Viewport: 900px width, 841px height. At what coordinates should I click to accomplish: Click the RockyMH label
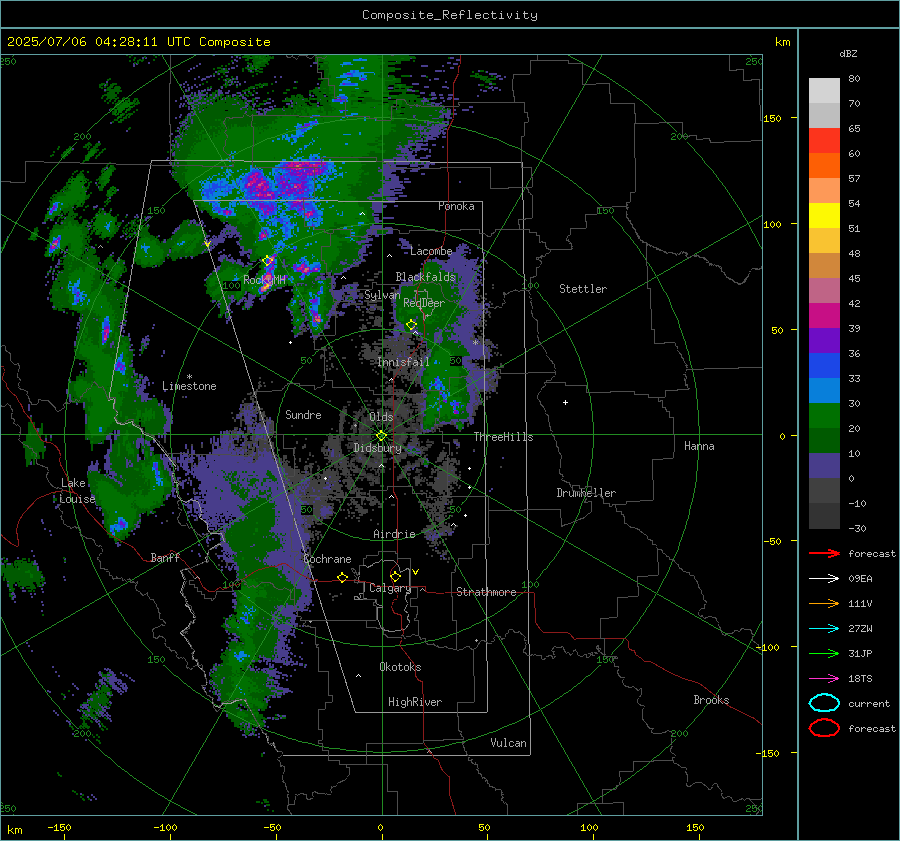coord(264,280)
